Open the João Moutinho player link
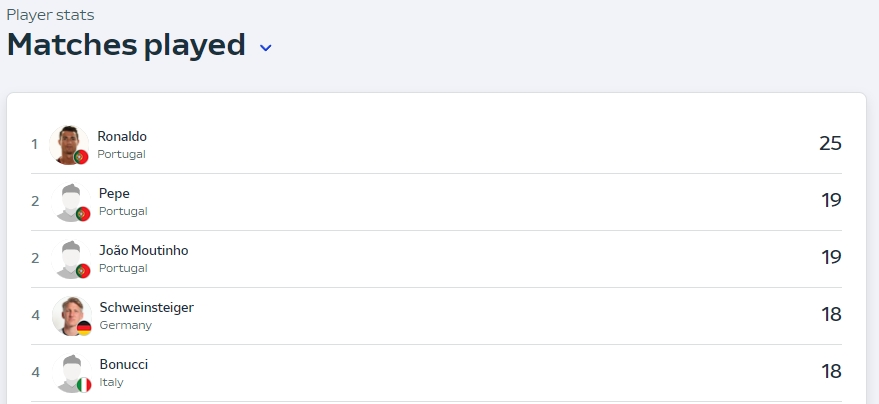Viewport: 879px width, 404px height. coord(144,250)
